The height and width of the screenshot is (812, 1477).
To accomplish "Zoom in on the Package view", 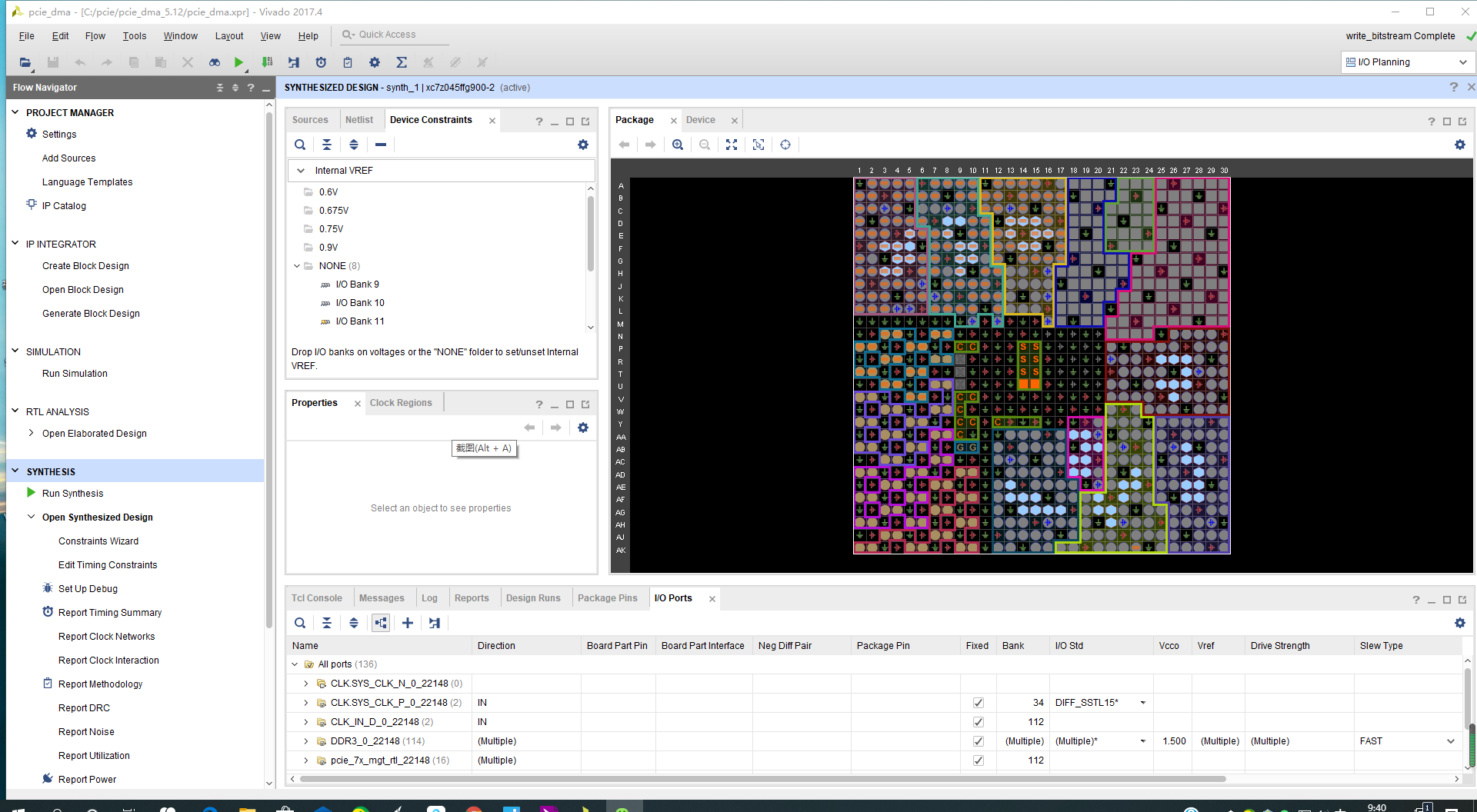I will tap(678, 145).
